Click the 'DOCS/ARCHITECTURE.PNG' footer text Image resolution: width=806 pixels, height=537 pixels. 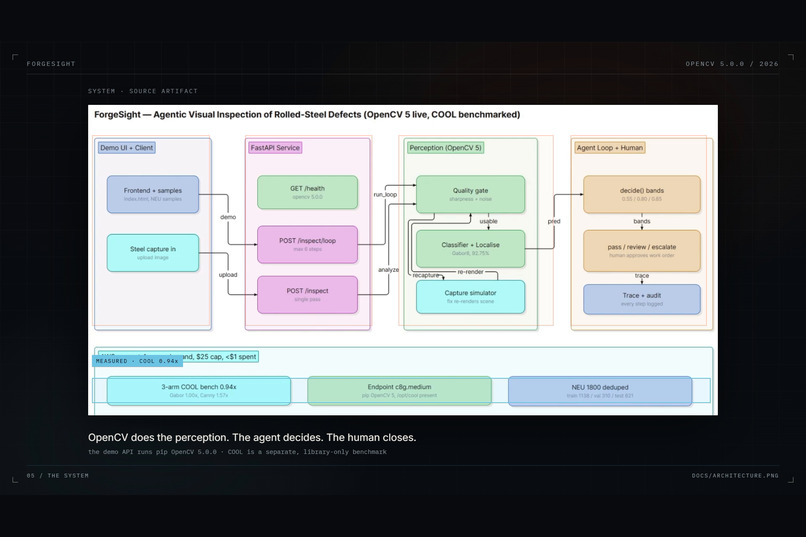pos(735,475)
